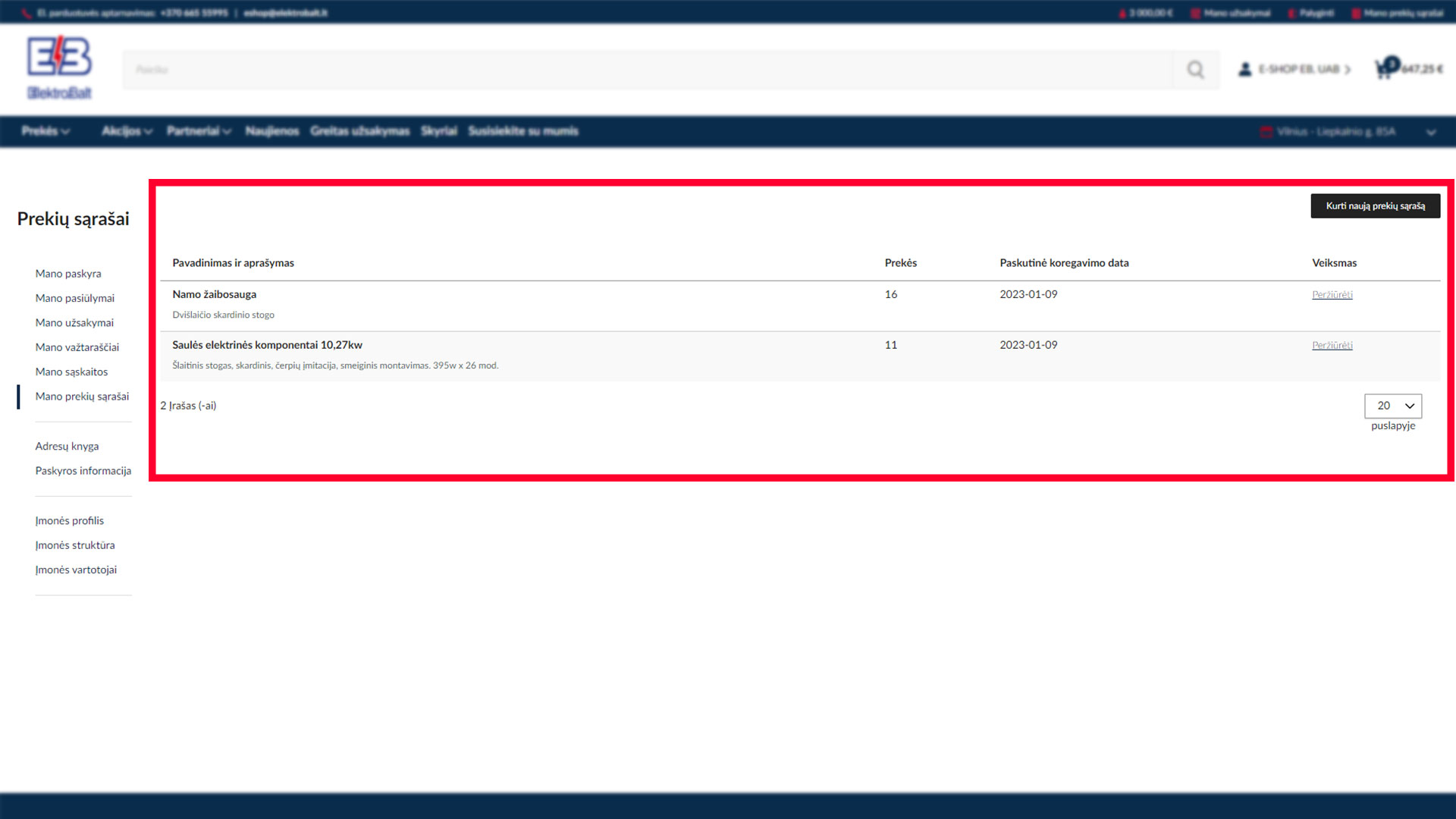This screenshot has height=819, width=1456.
Task: Click into the search input field
Action: click(647, 70)
